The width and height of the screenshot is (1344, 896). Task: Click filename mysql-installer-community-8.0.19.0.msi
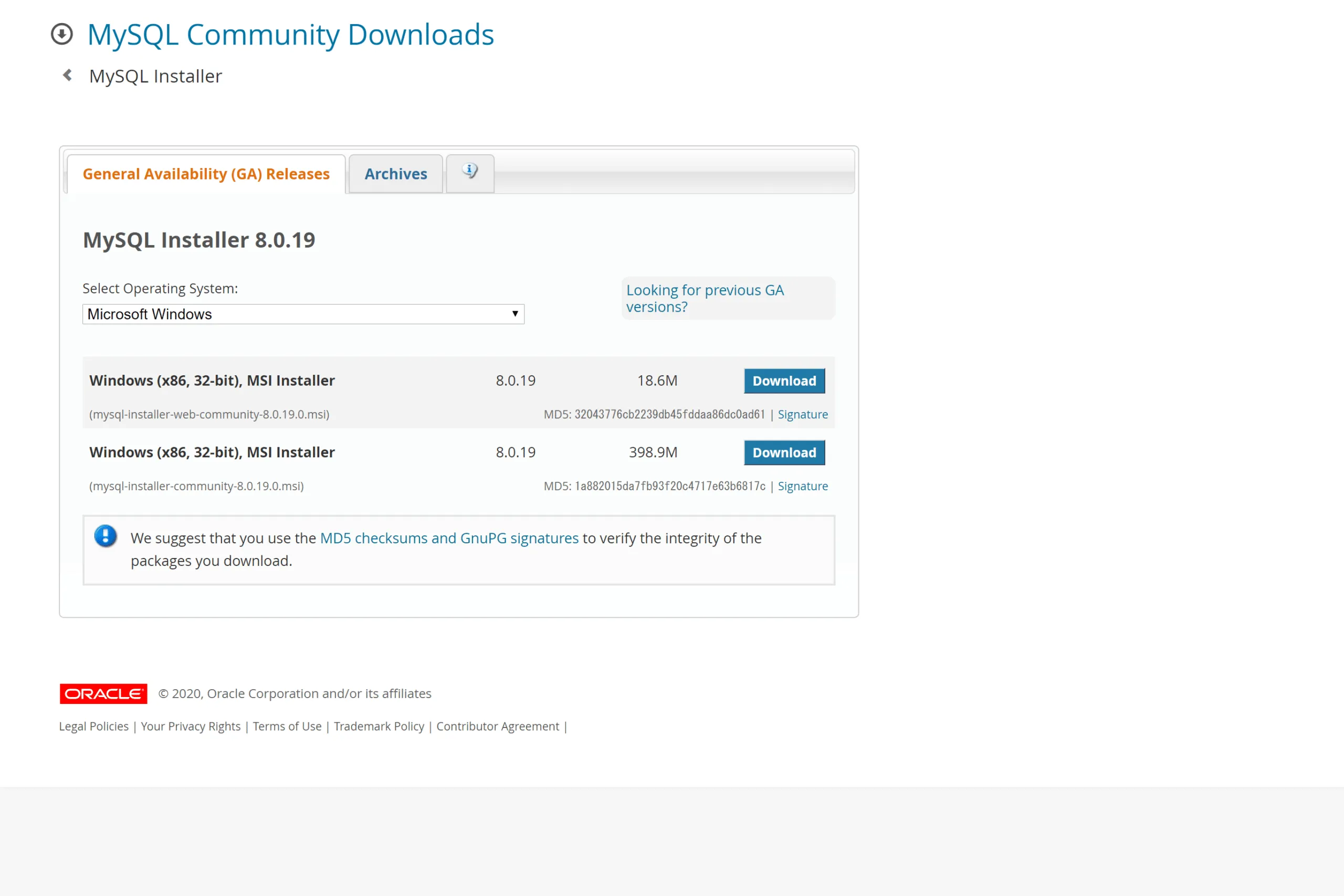pos(196,486)
